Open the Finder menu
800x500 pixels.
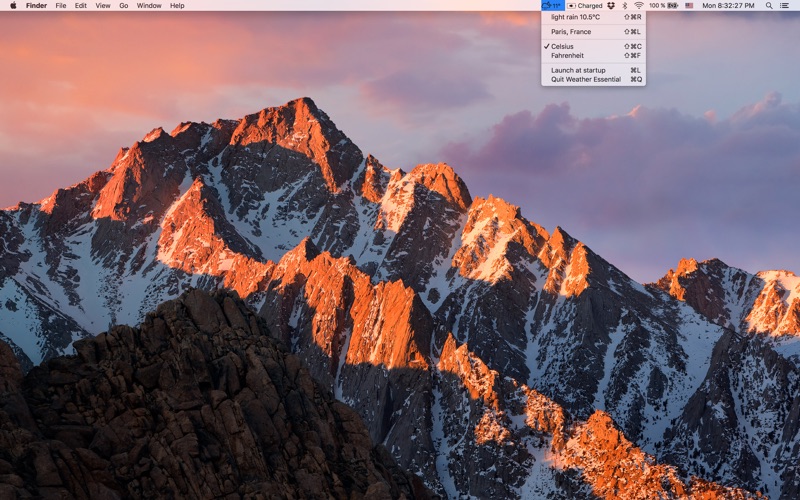[x=36, y=6]
